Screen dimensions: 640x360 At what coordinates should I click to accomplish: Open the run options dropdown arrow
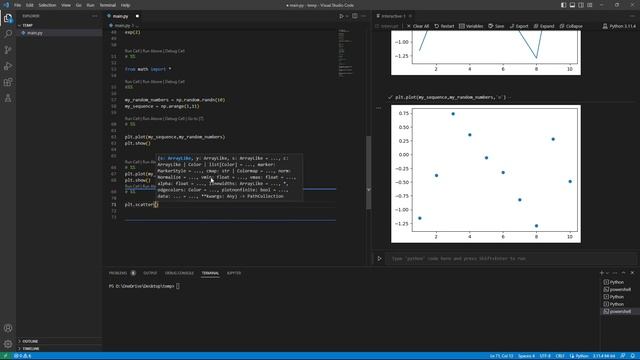click(x=347, y=16)
